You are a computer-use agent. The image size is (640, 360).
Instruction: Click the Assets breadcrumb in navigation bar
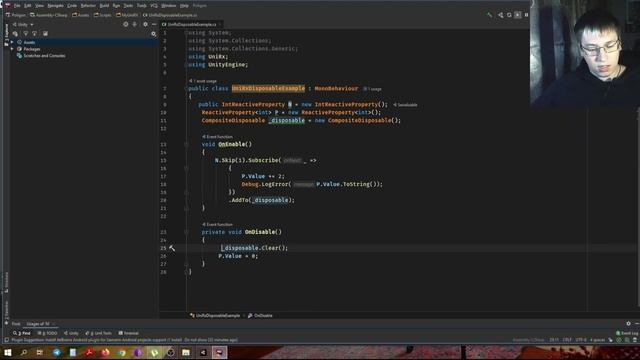(x=81, y=15)
